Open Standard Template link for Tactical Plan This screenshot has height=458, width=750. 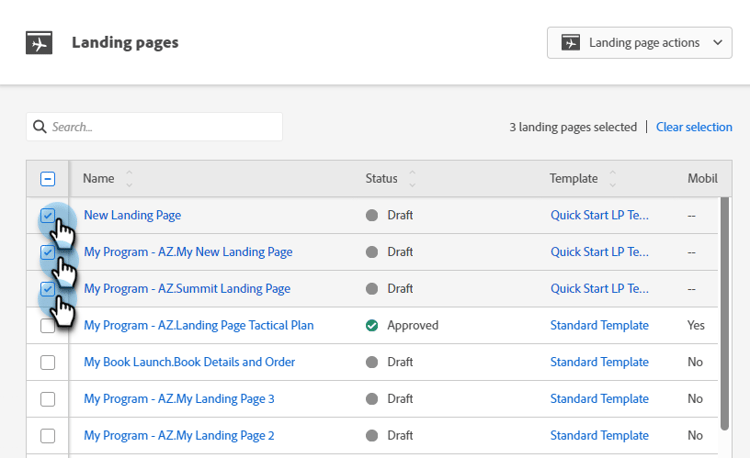pos(599,325)
